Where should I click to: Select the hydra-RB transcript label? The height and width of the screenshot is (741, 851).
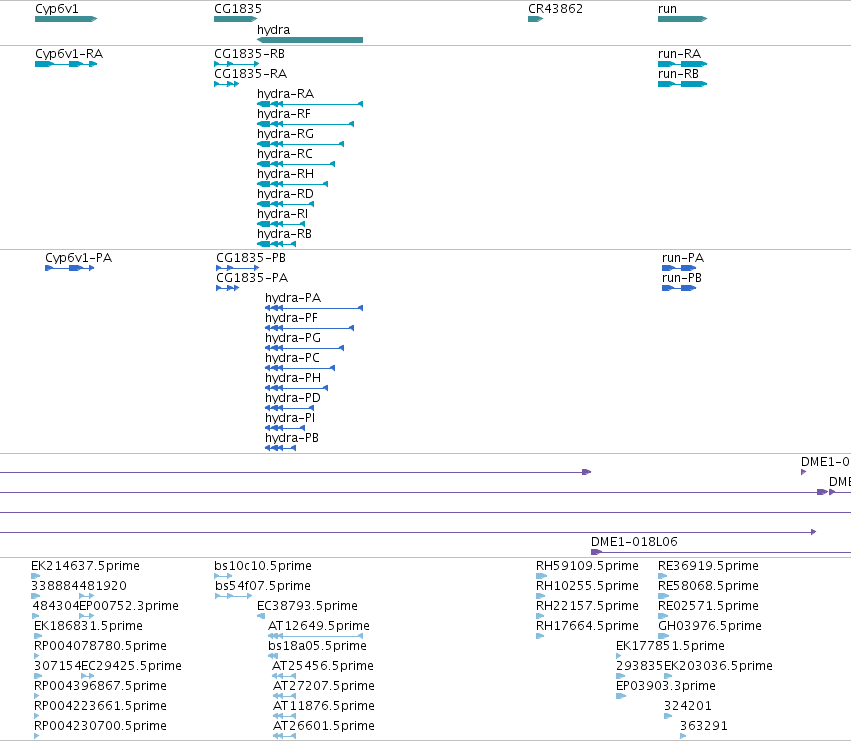click(x=284, y=235)
